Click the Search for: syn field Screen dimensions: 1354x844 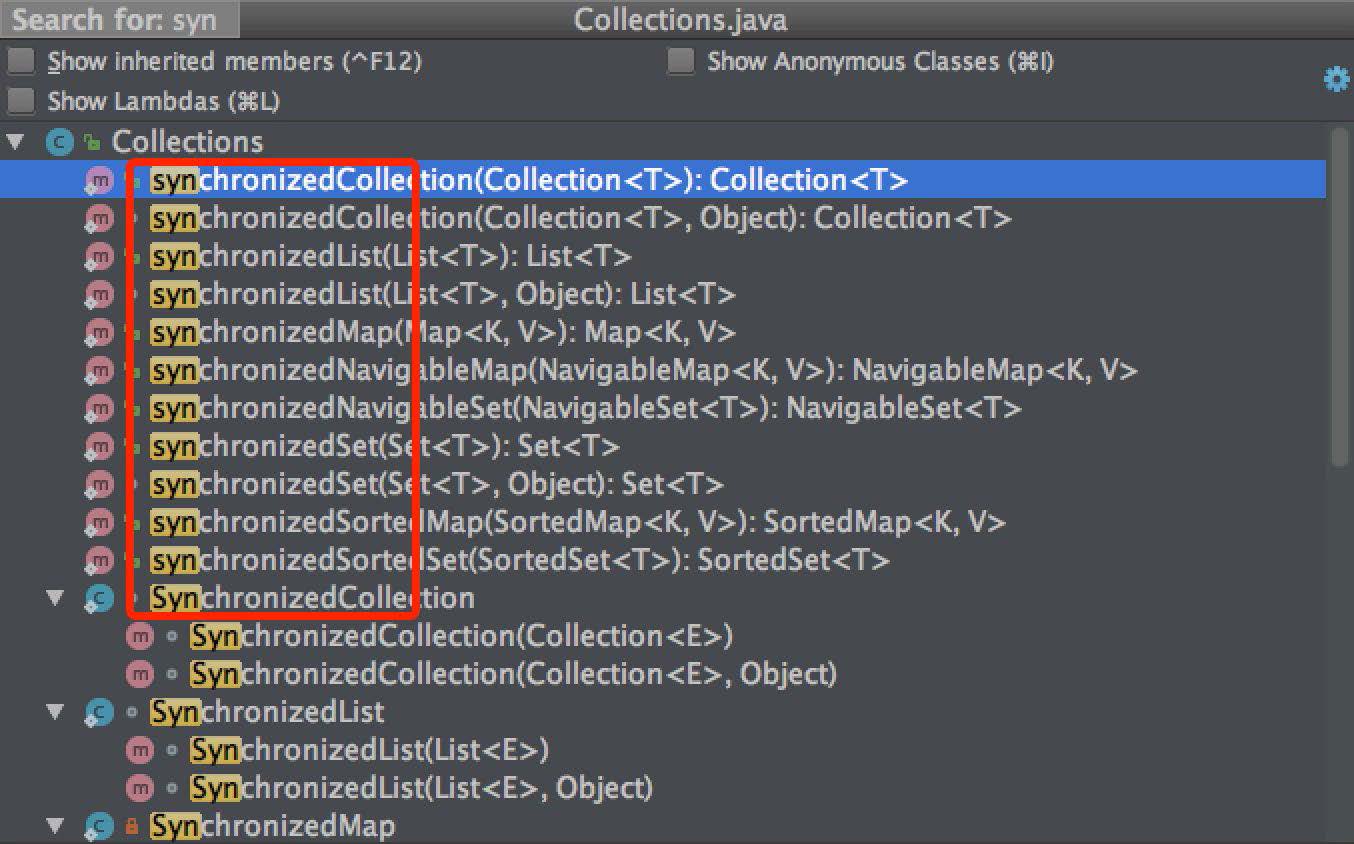click(x=120, y=19)
